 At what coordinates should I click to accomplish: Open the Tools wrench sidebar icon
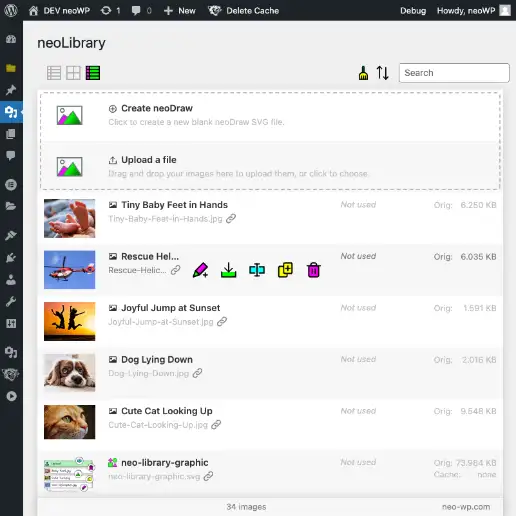[11, 301]
